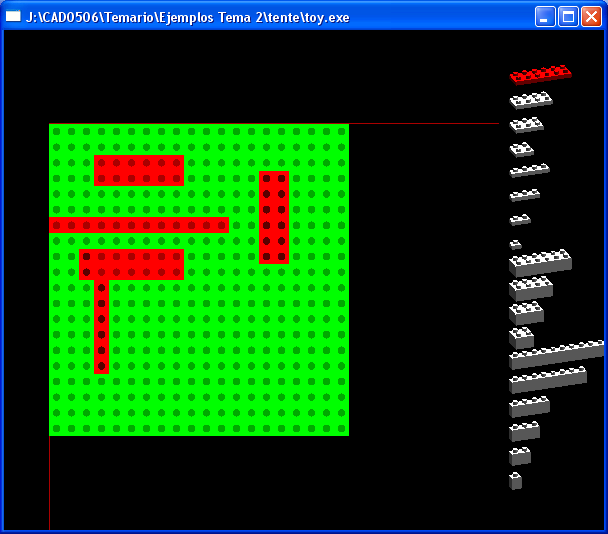The height and width of the screenshot is (534, 608).
Task: Click the long single-row red strip on baseplate
Action: (x=139, y=225)
